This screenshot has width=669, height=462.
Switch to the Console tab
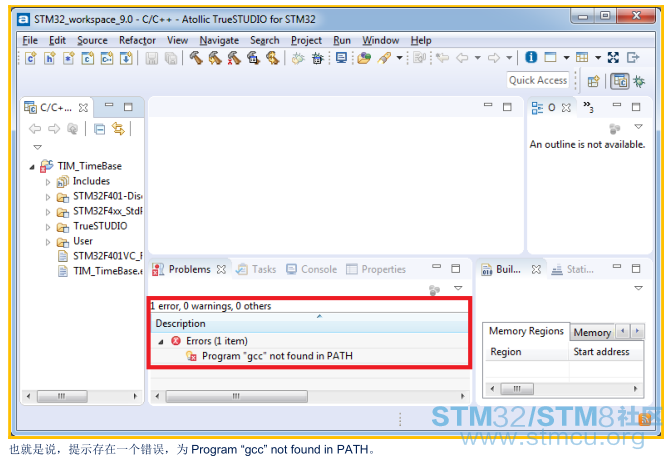311,269
